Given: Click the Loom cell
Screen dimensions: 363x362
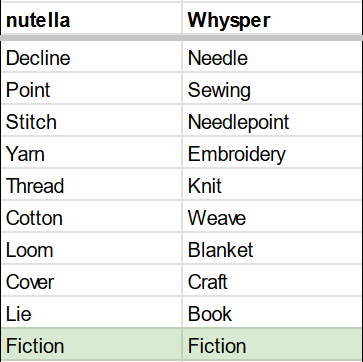Looking at the screenshot, I should 91,248.
